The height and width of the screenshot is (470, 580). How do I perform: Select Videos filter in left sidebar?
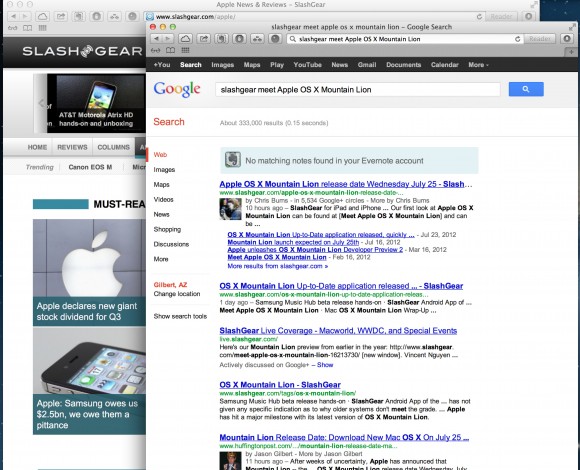coord(163,199)
